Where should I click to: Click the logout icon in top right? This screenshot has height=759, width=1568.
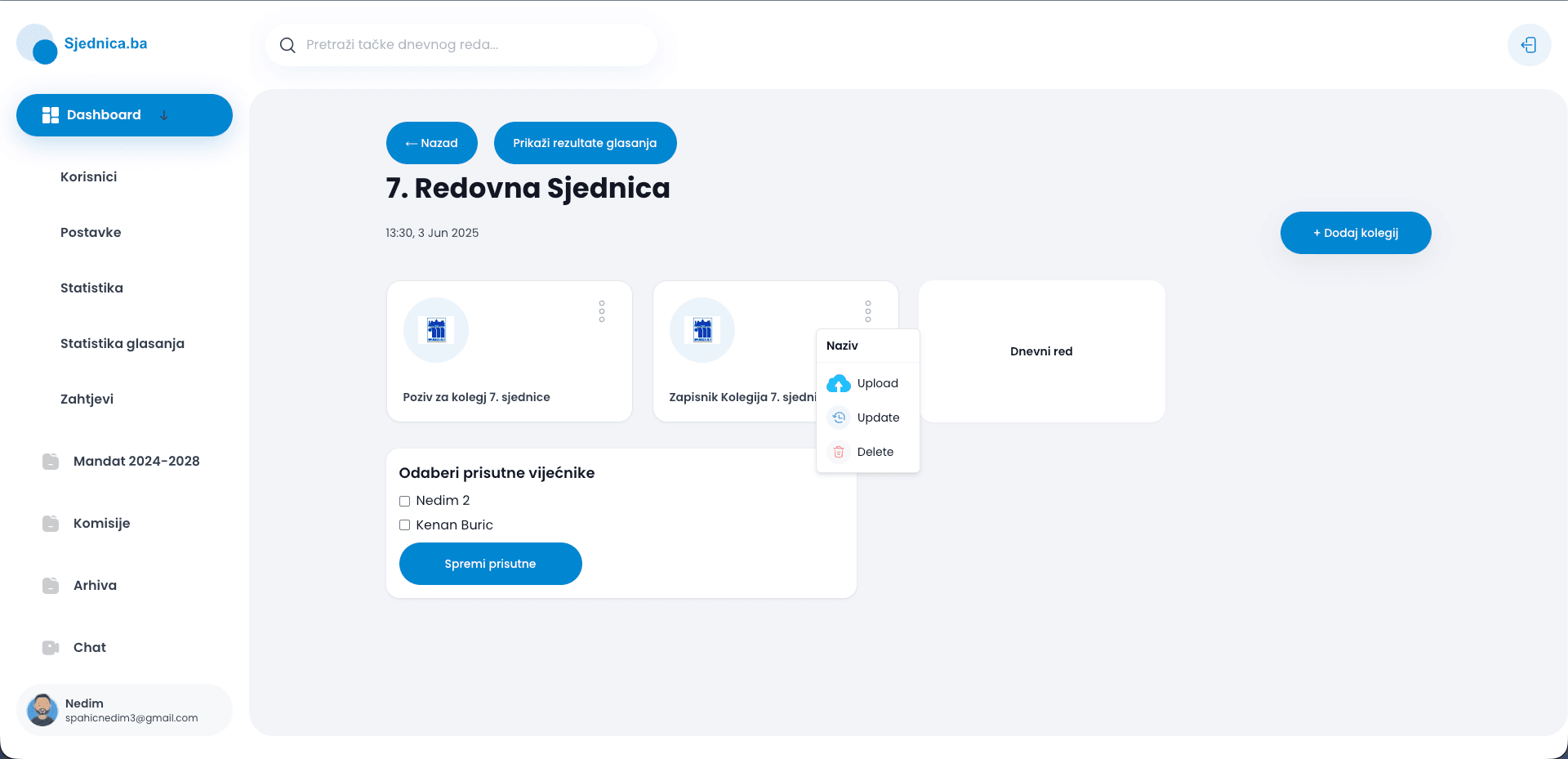[x=1529, y=45]
